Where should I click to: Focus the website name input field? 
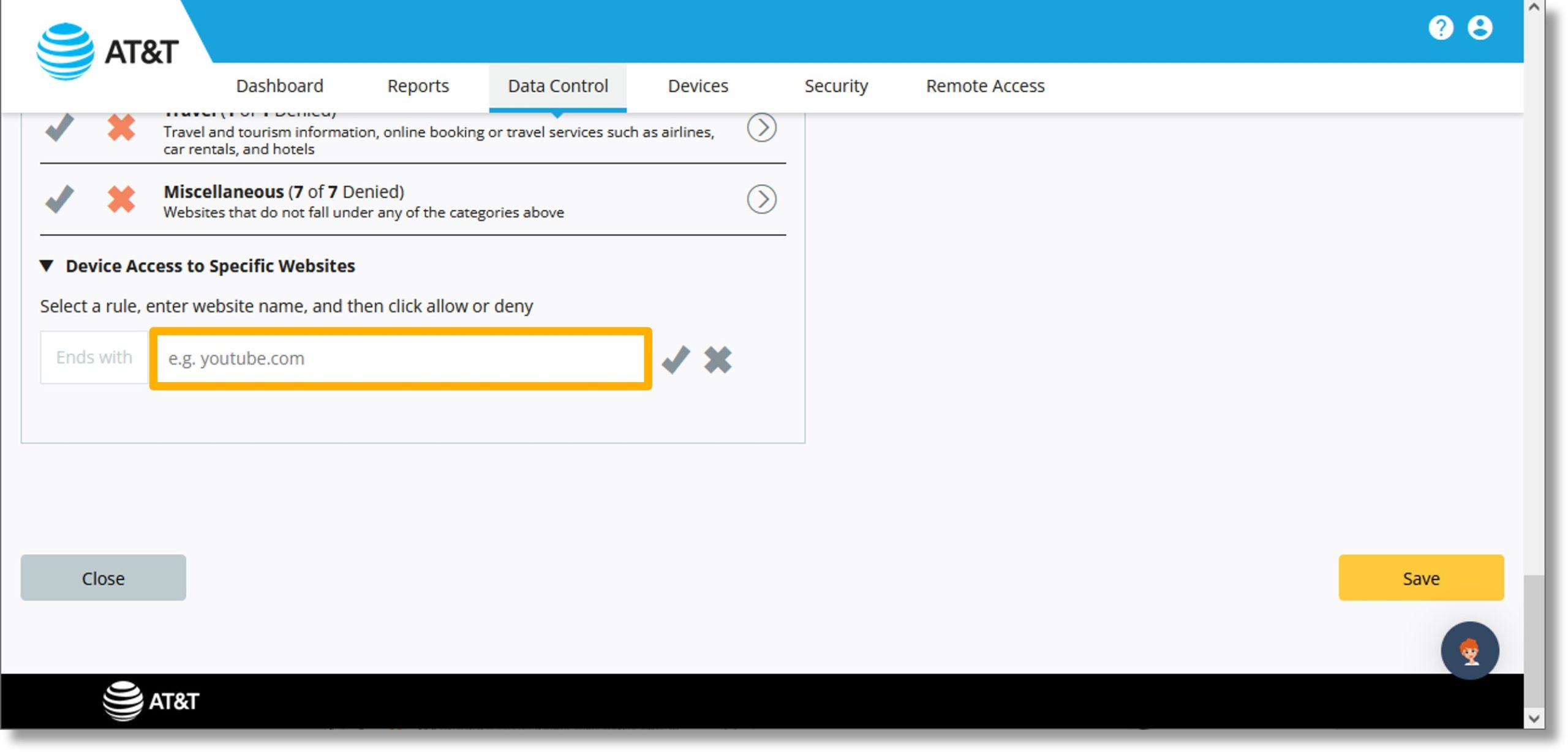click(x=401, y=358)
